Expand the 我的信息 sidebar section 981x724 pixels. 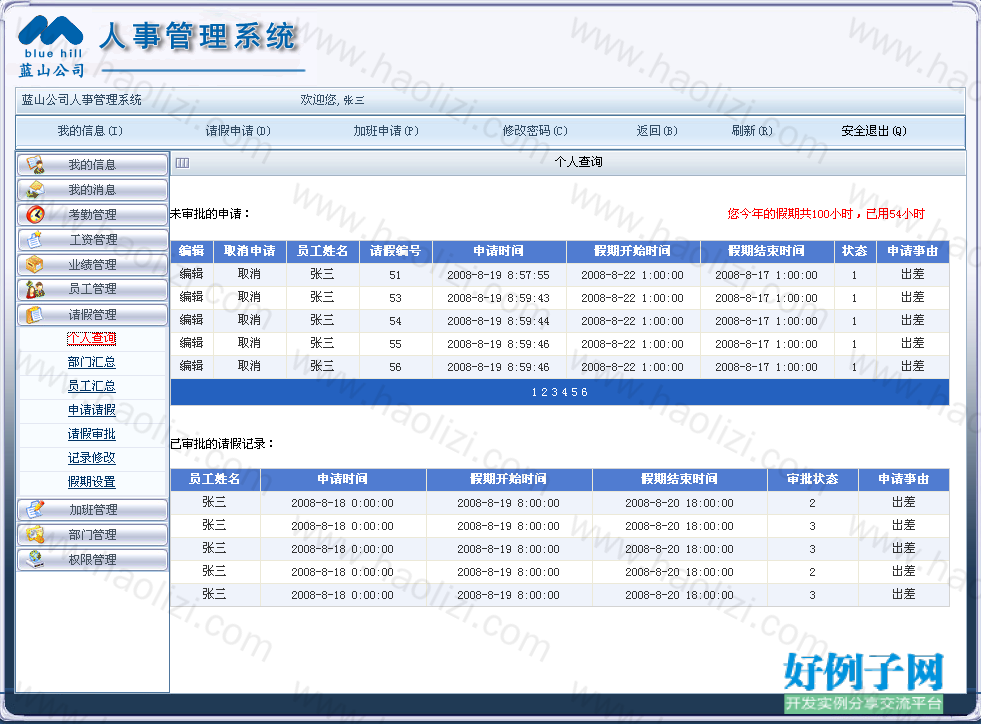click(x=93, y=165)
